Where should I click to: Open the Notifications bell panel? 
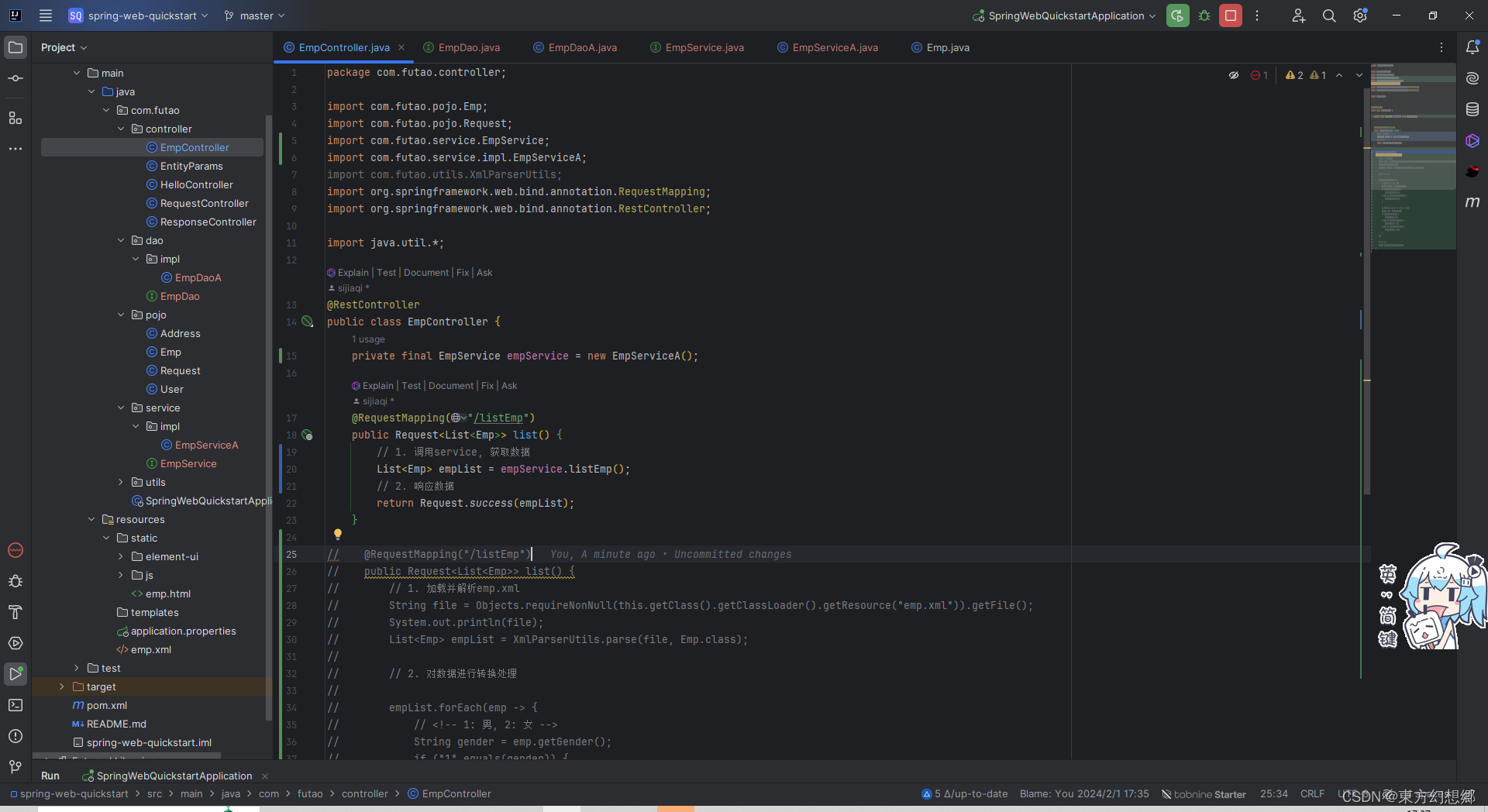pos(1472,47)
